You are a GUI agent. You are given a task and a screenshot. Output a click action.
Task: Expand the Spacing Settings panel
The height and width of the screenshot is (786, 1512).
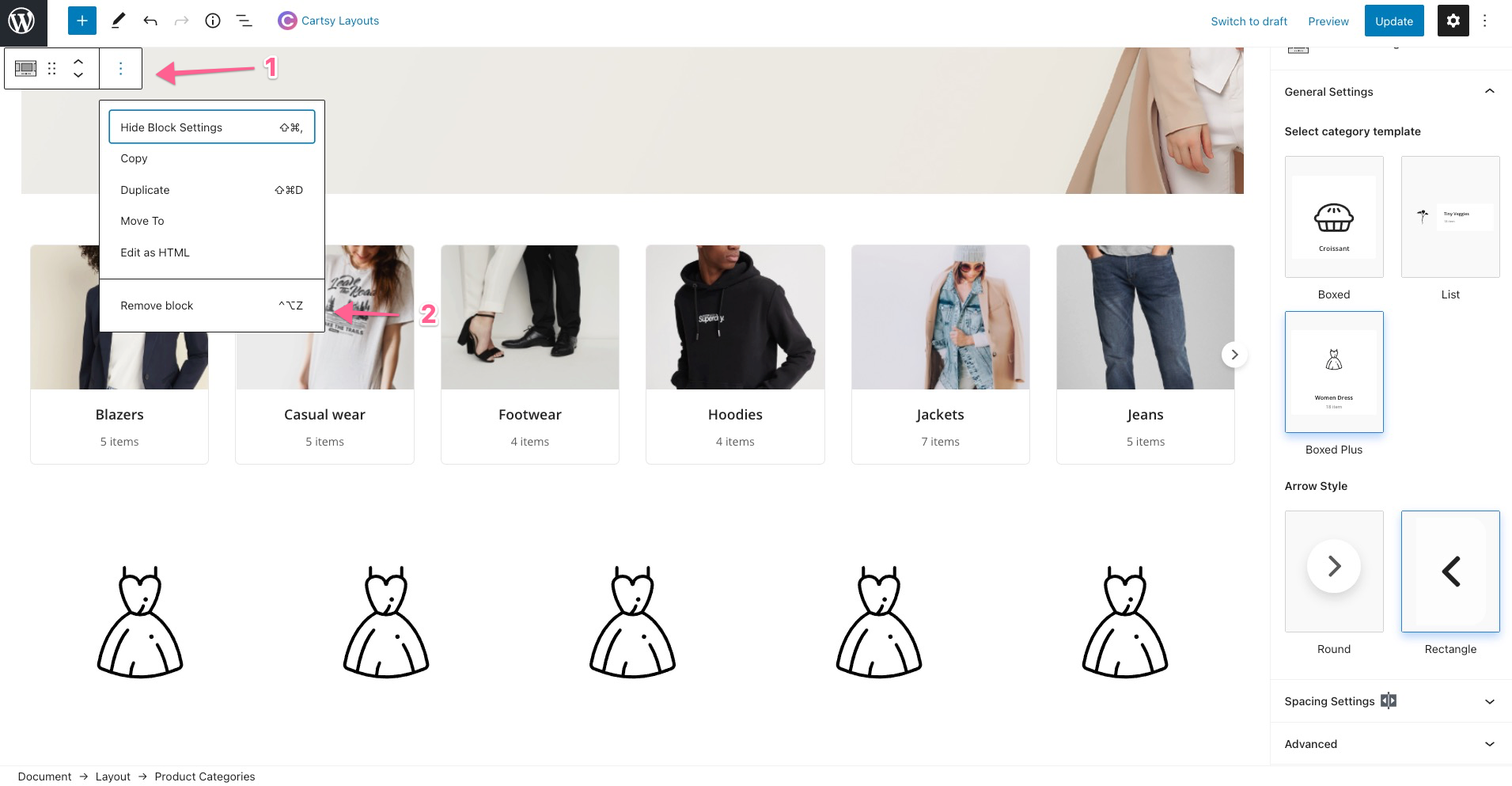pyautogui.click(x=1390, y=701)
